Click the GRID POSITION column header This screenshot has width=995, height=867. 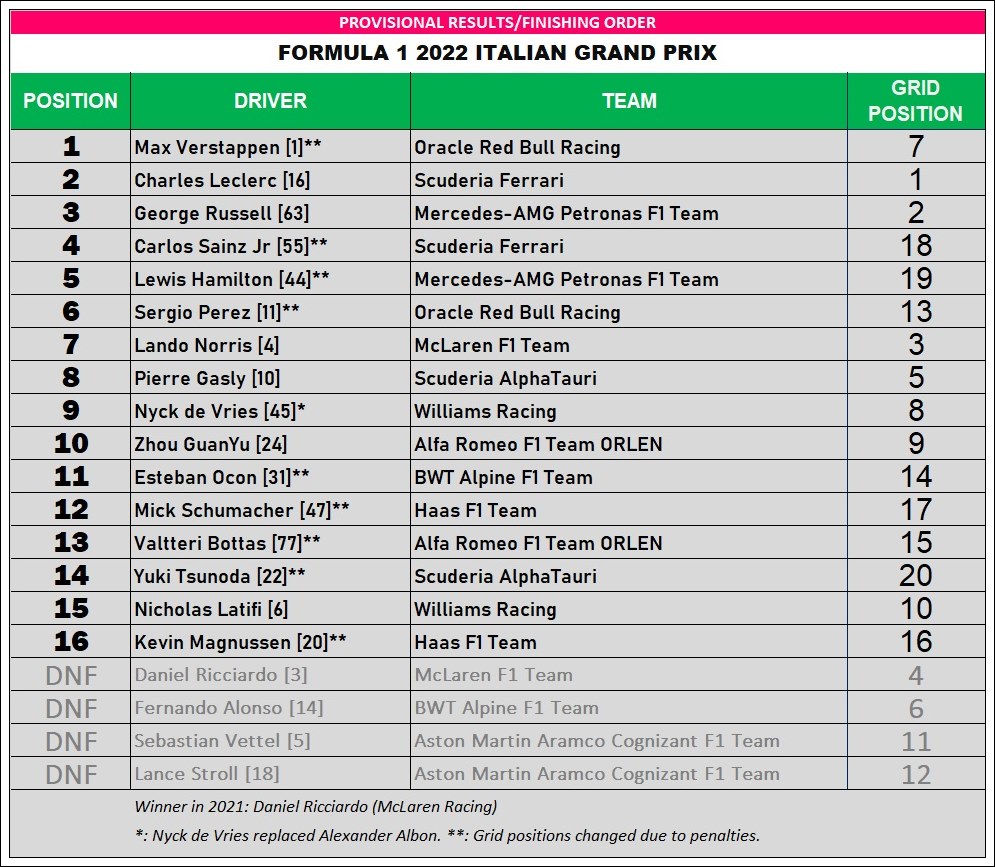tap(915, 101)
